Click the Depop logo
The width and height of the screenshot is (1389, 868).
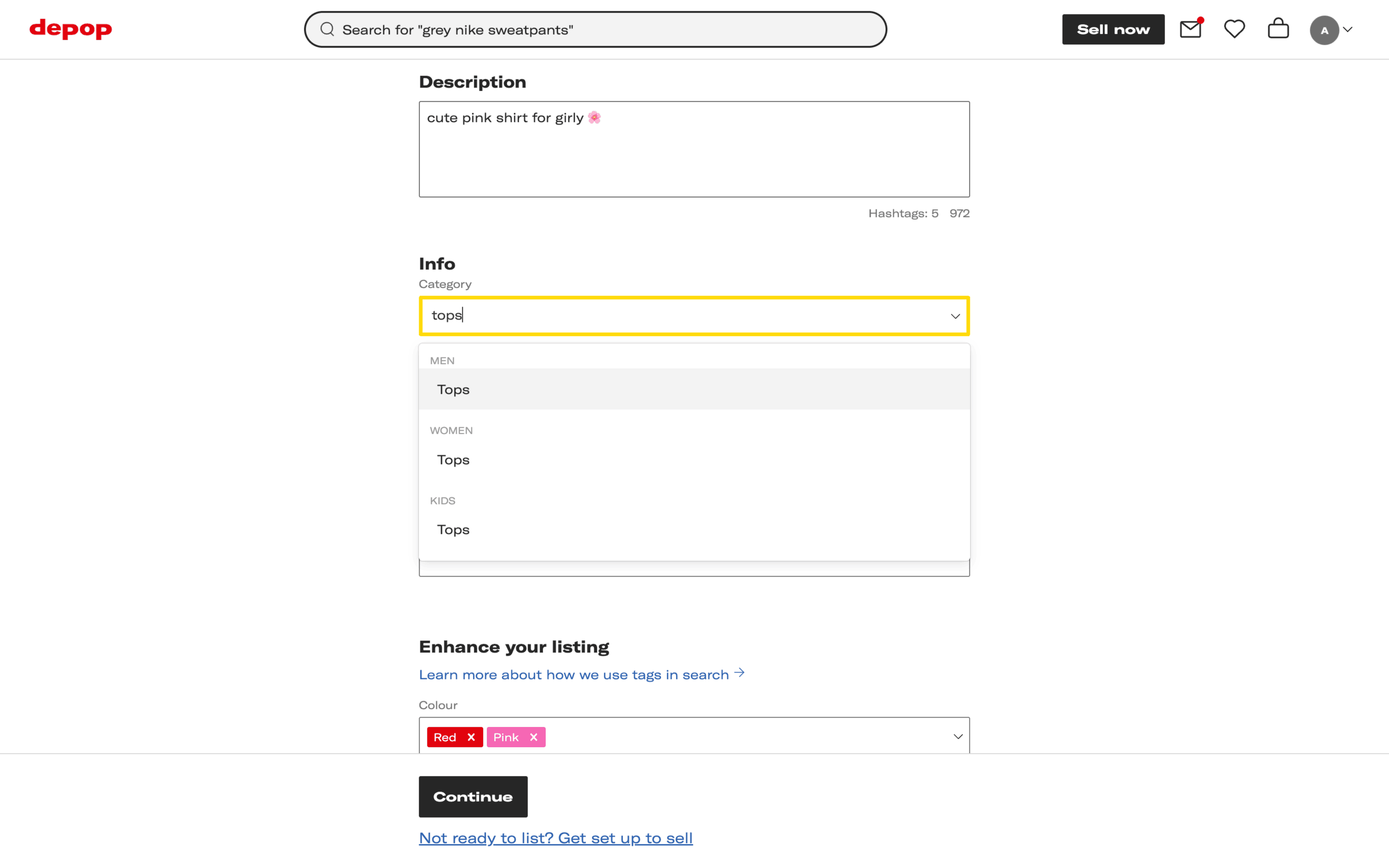click(x=71, y=28)
